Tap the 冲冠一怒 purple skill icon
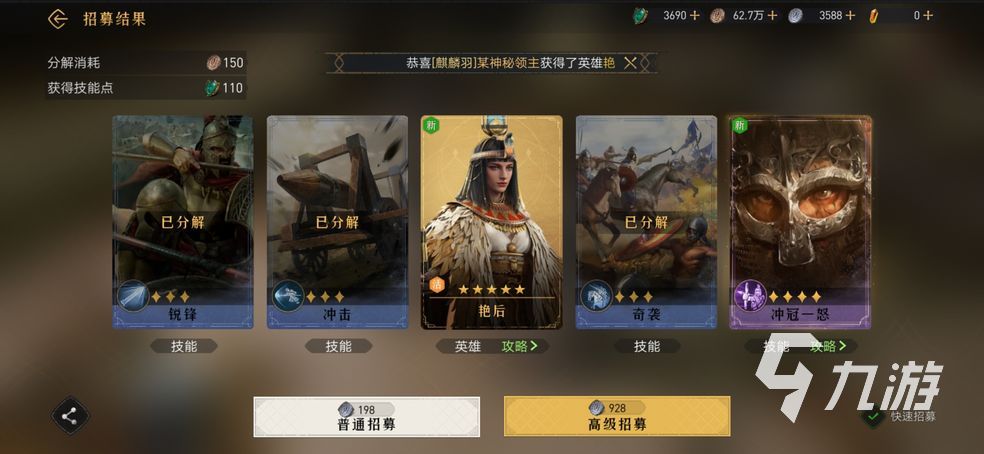The height and width of the screenshot is (454, 984). (750, 296)
